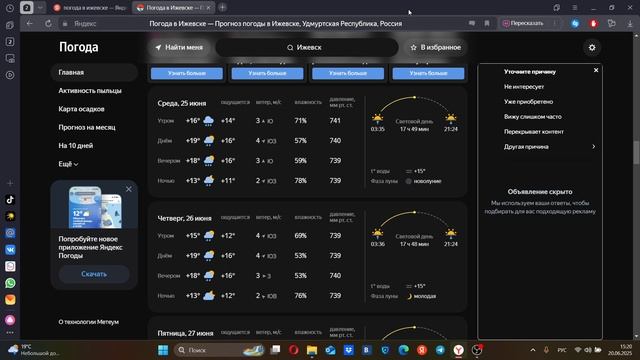This screenshot has width=640, height=360.
Task: Open the orange Yandex Mail envelope icon
Action: (10, 300)
